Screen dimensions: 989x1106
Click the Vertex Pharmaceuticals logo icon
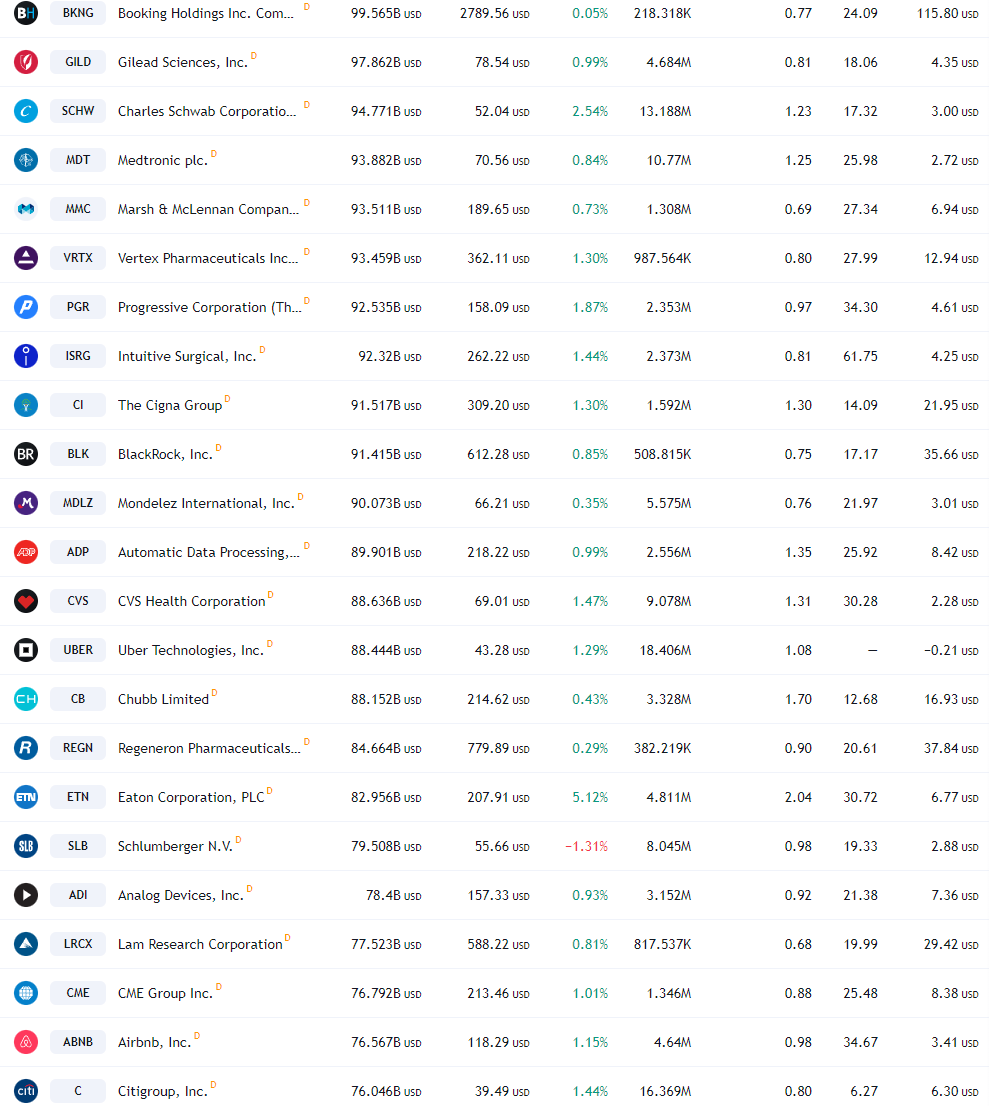click(26, 258)
